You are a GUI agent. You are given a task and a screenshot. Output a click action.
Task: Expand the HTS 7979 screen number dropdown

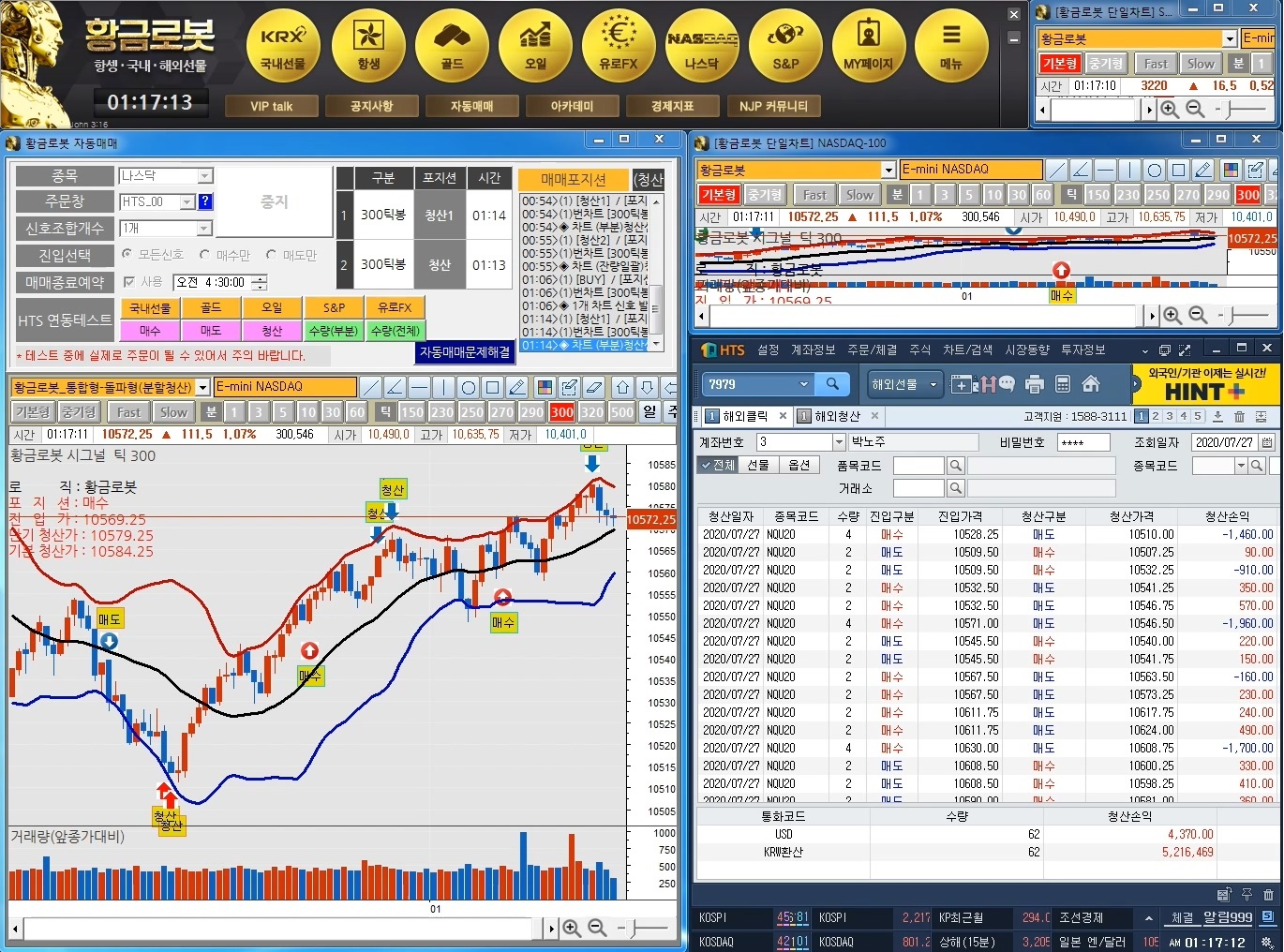point(803,384)
